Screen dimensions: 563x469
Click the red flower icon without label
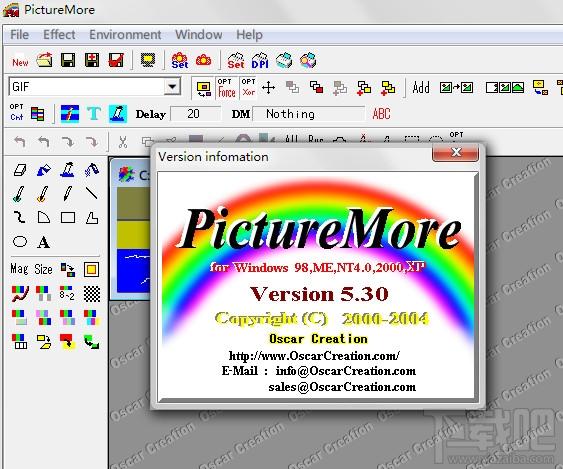(x=204, y=60)
